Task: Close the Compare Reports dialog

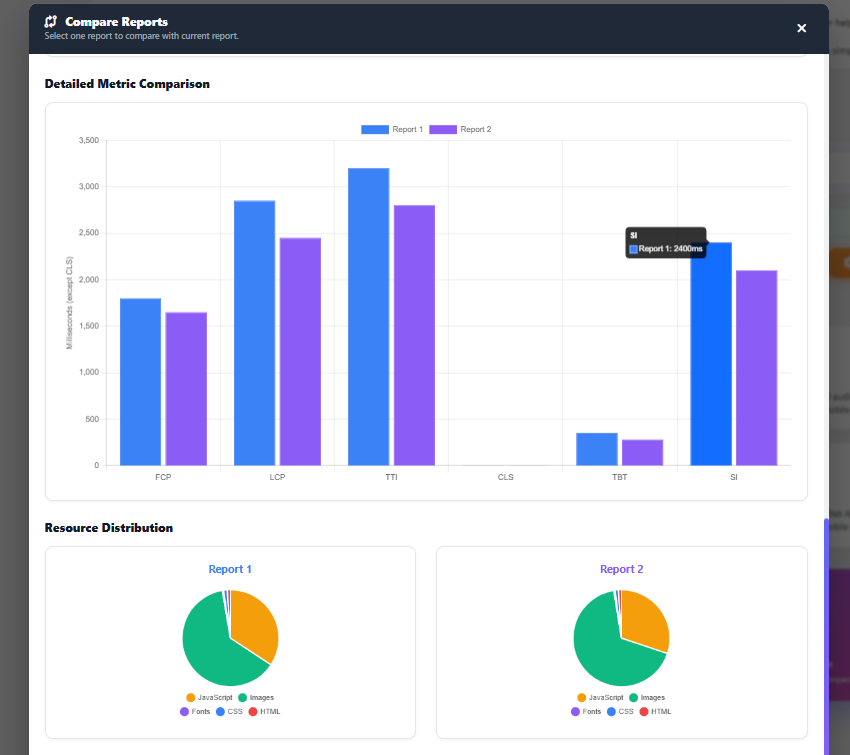Action: [x=801, y=28]
